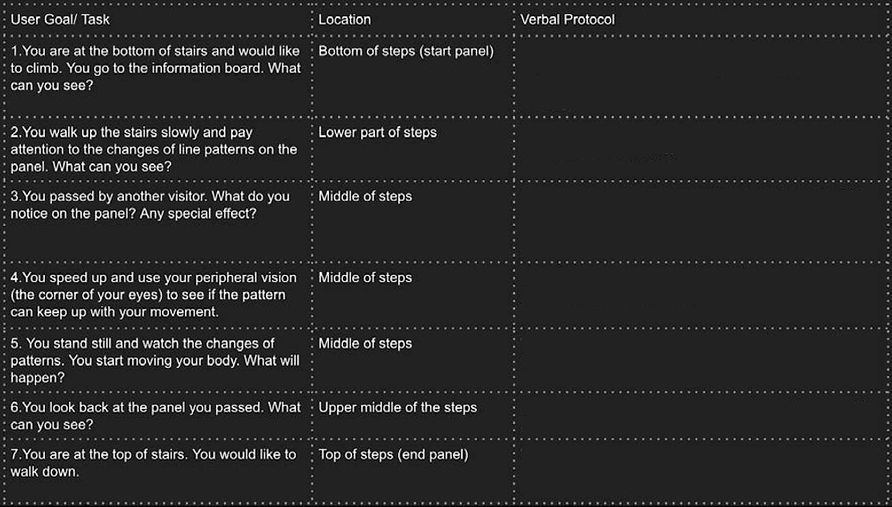Select task 7 about walking down
The width and height of the screenshot is (892, 507).
[153, 463]
